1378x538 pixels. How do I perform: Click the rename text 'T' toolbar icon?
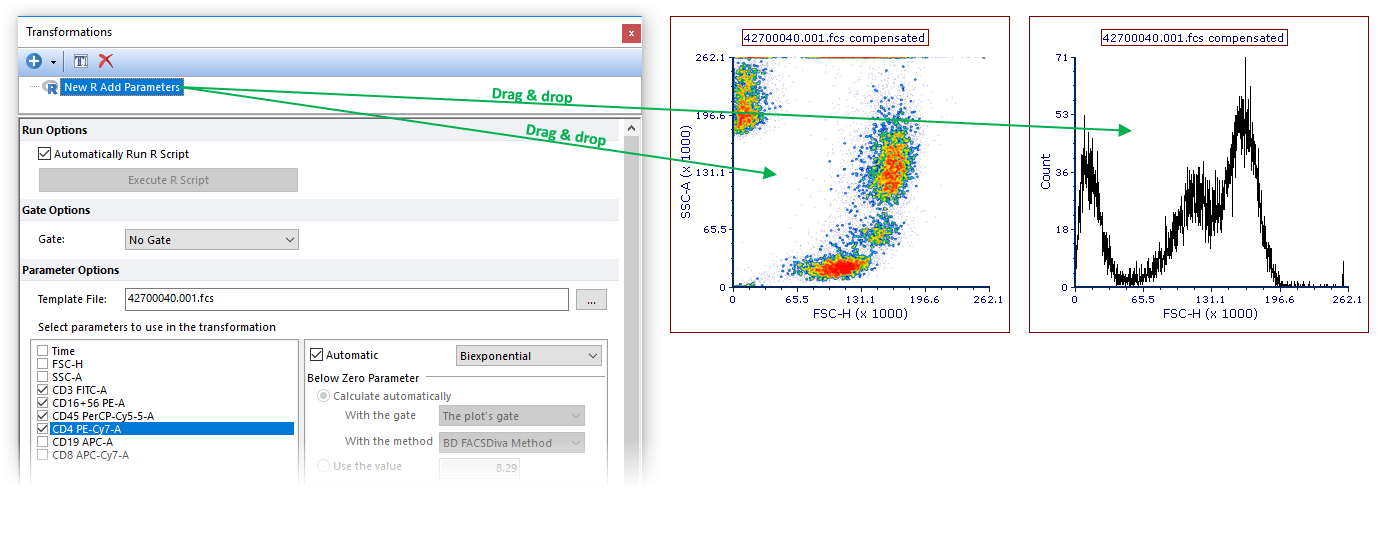pos(81,61)
